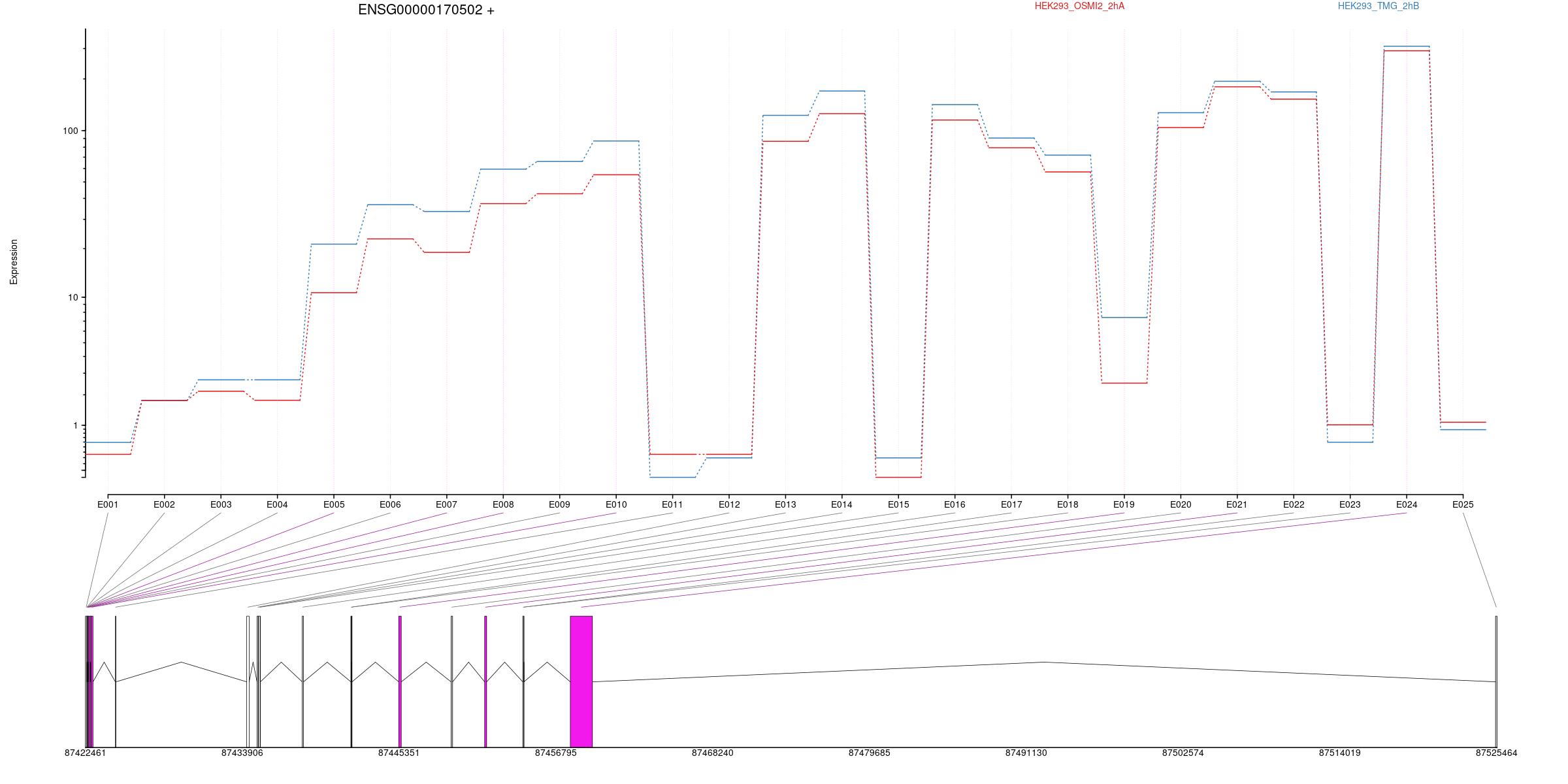Click the red expression segment above E015
Viewport: 1568px width, 784px height.
pyautogui.click(x=898, y=478)
